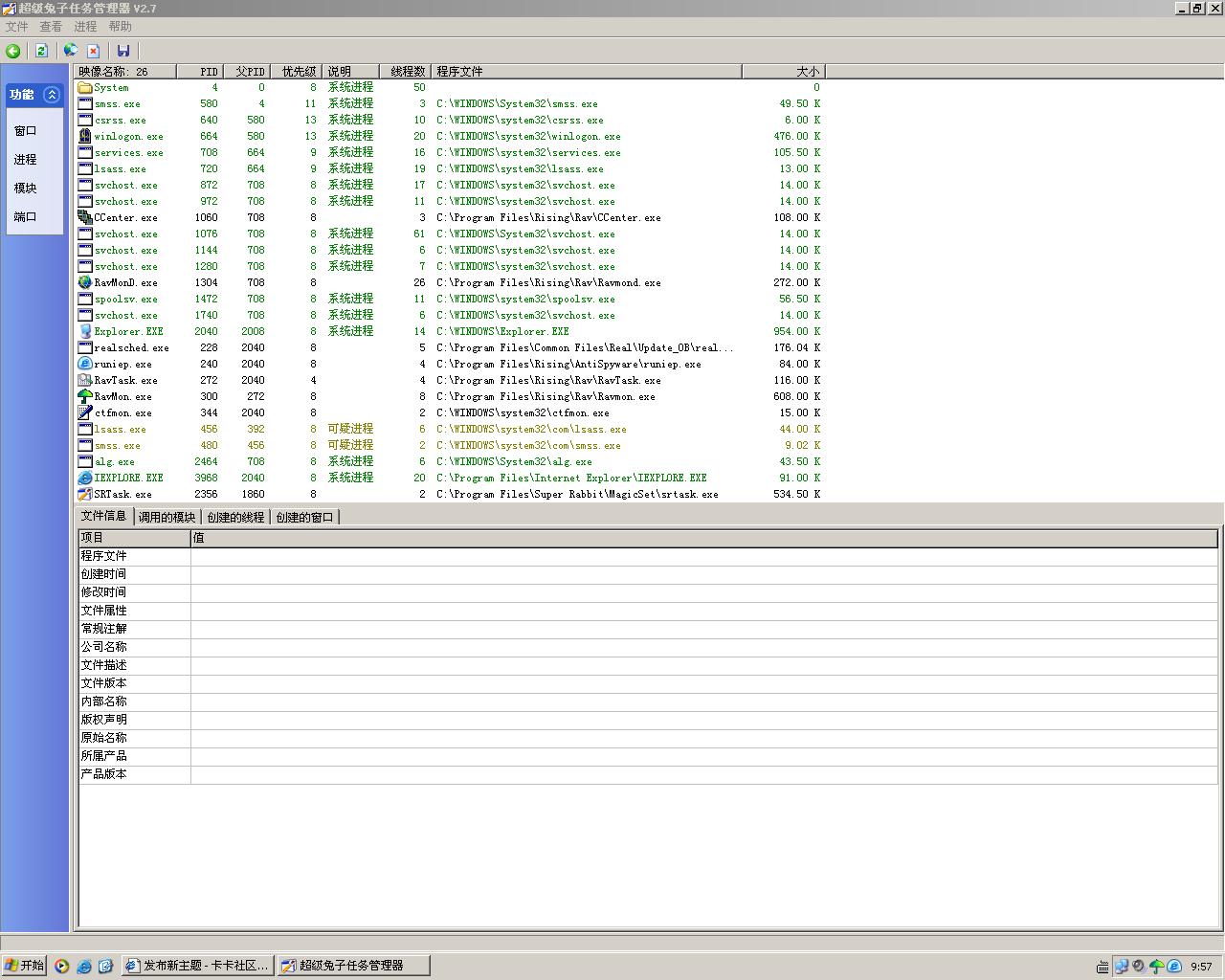Click the icon beside winlogon.exe

click(85, 136)
